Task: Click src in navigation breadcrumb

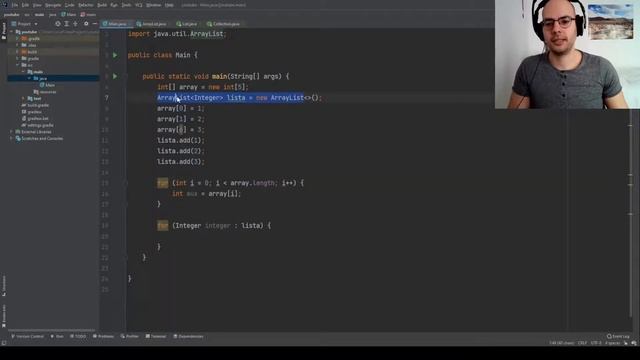Action: (x=27, y=15)
